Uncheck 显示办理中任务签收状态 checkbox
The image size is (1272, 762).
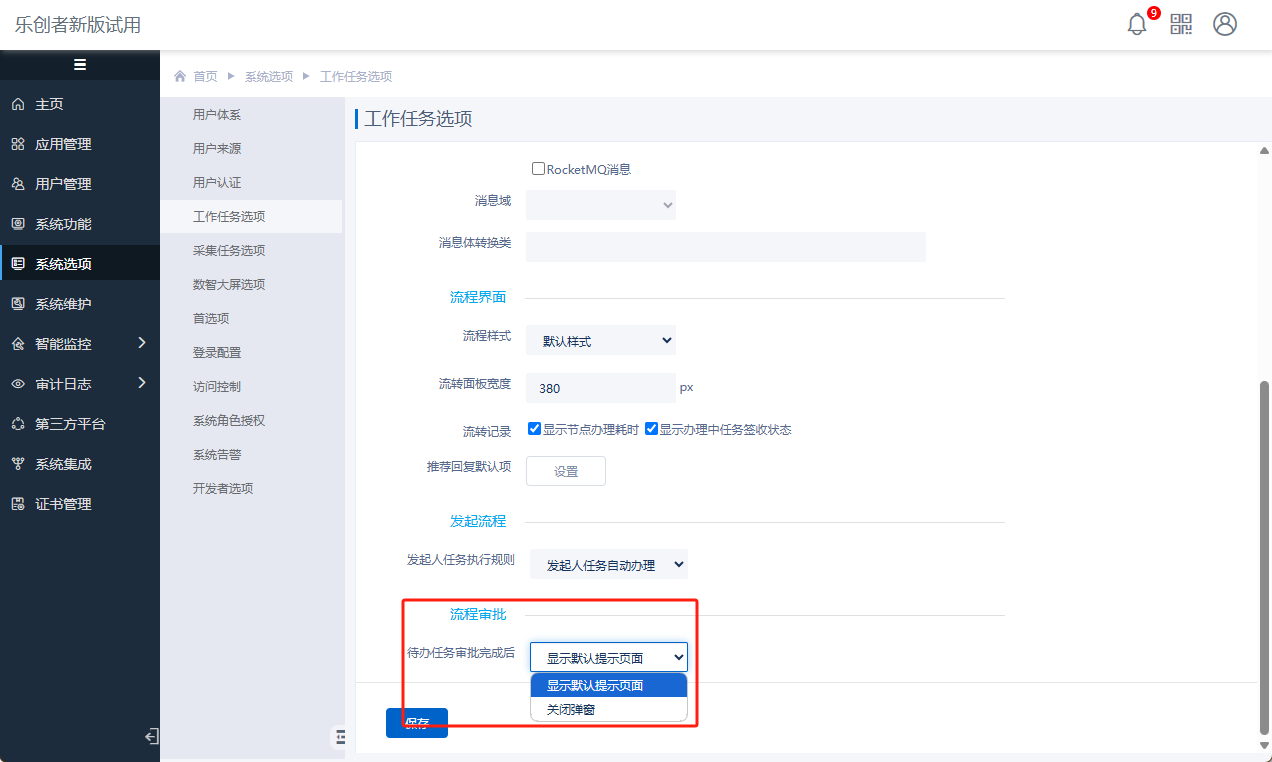[x=651, y=429]
